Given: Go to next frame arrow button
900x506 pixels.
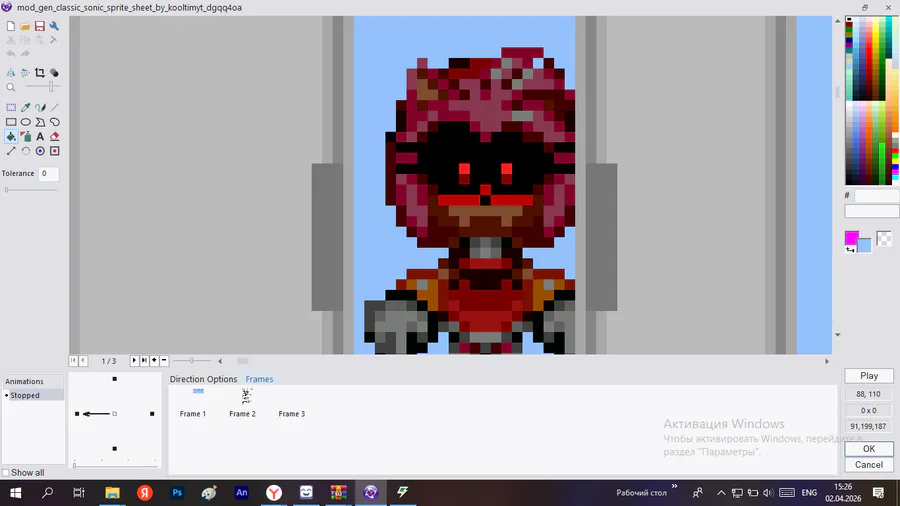Looking at the screenshot, I should (134, 360).
